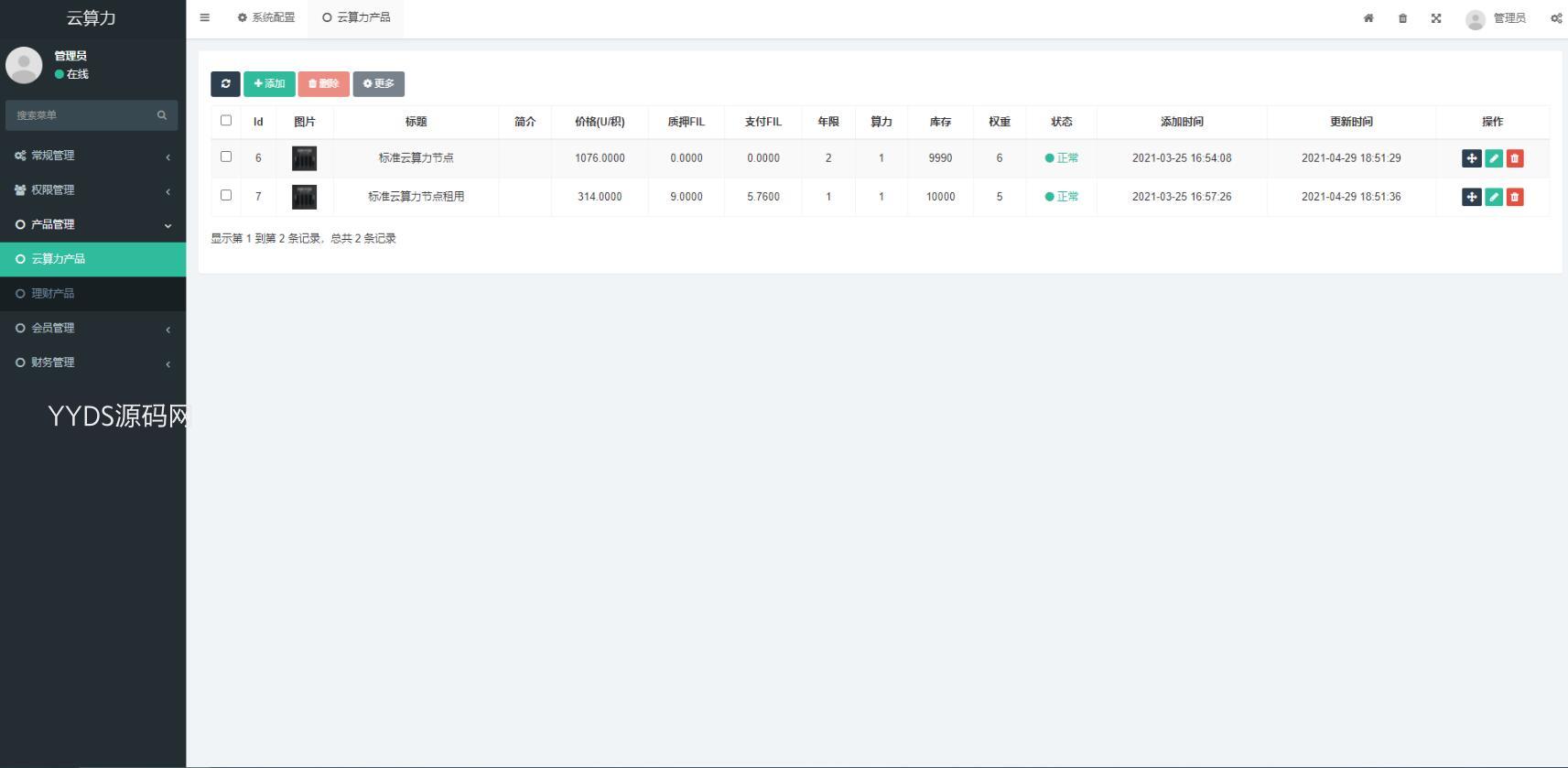1568x768 pixels.
Task: Open settings gears icon at top right
Action: click(x=1556, y=18)
